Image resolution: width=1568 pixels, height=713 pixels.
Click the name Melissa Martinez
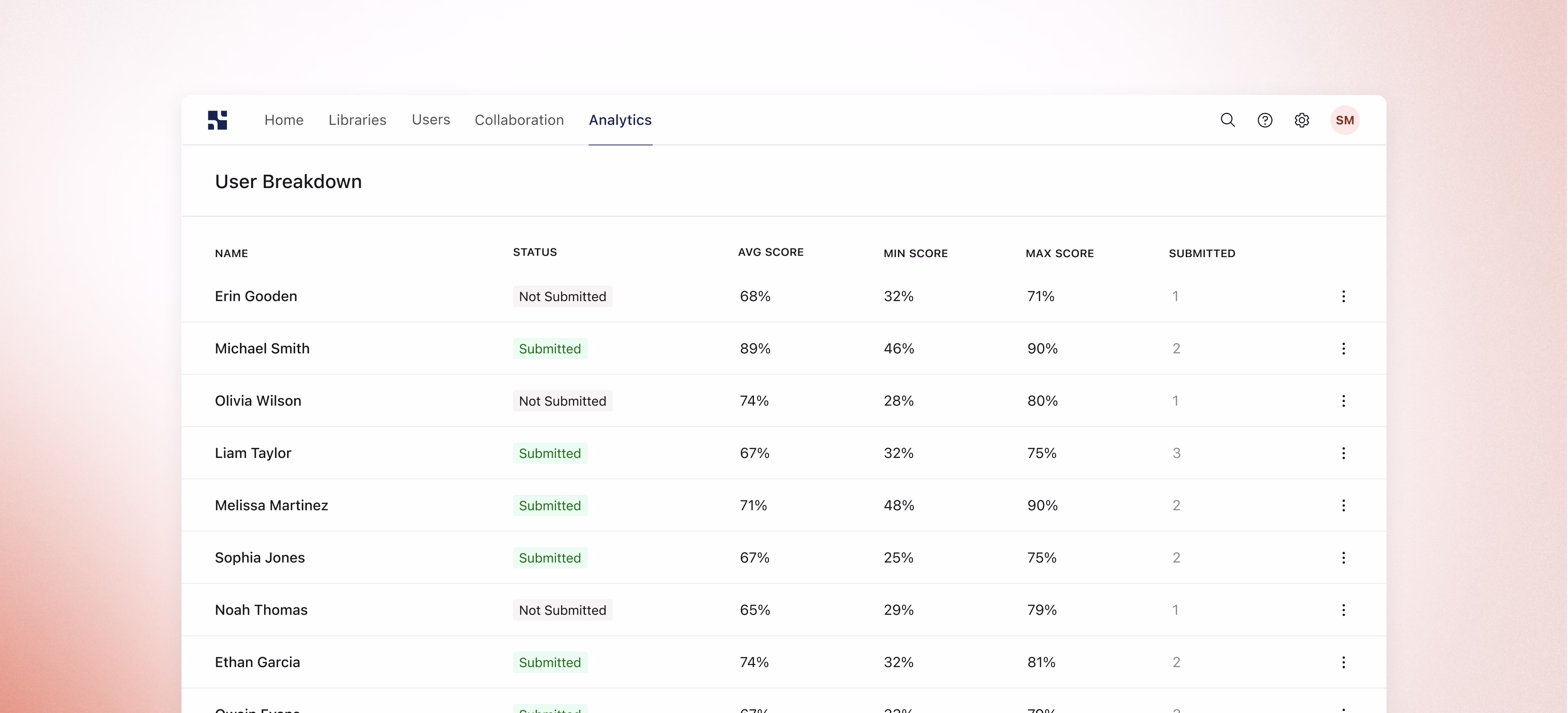coord(272,506)
